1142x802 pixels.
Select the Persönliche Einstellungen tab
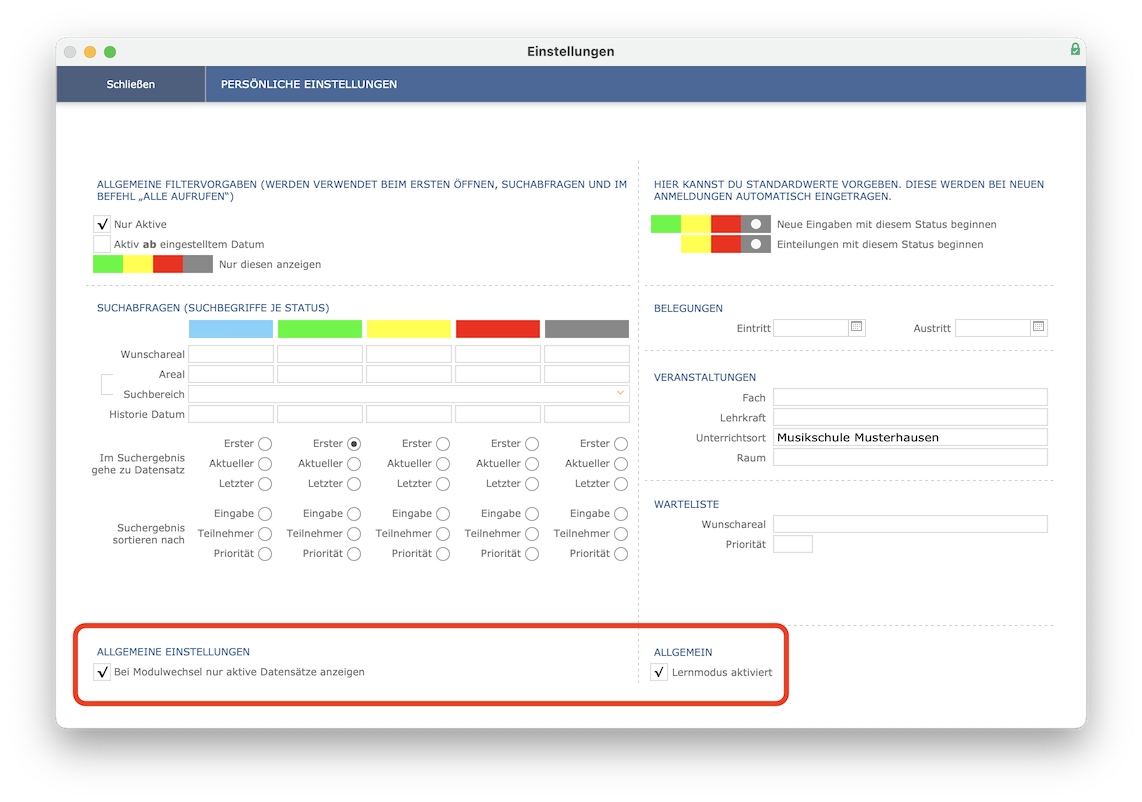[x=309, y=84]
